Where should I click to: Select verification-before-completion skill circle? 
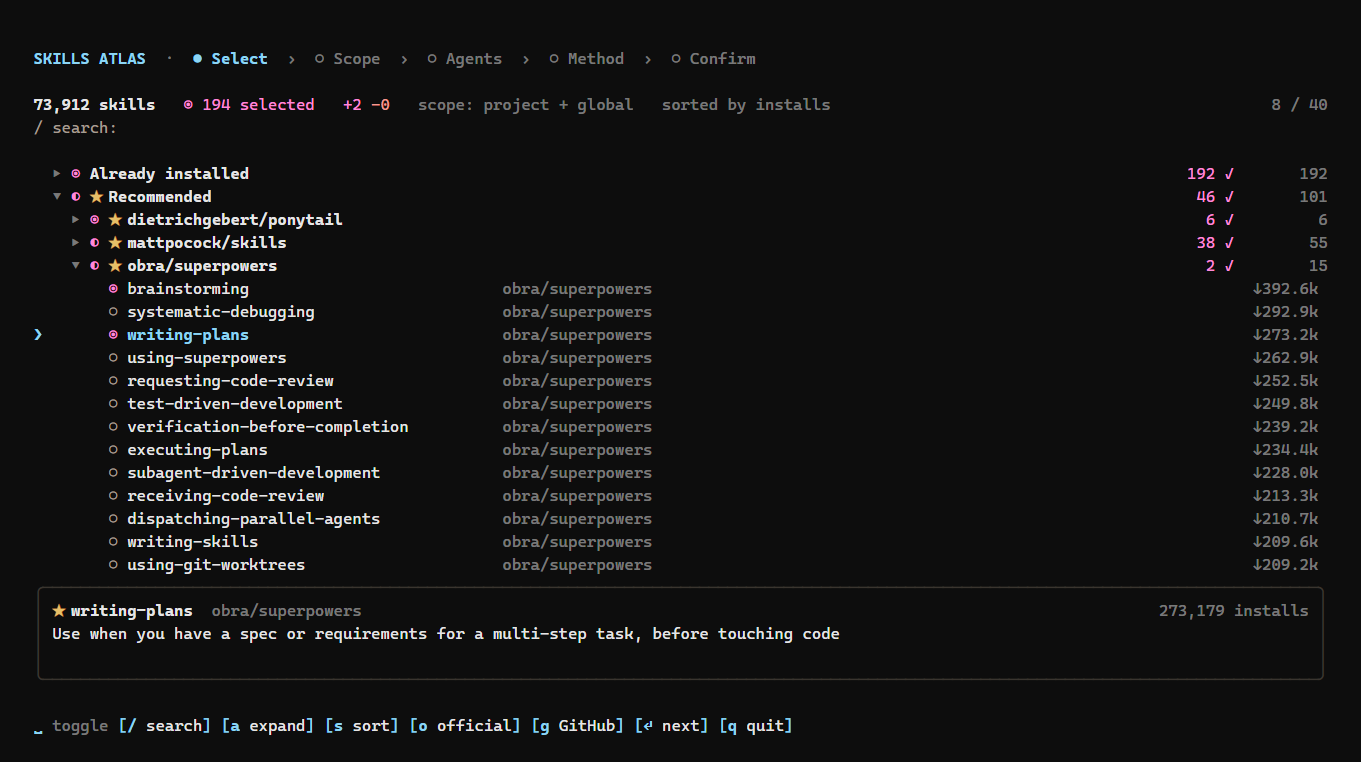113,427
